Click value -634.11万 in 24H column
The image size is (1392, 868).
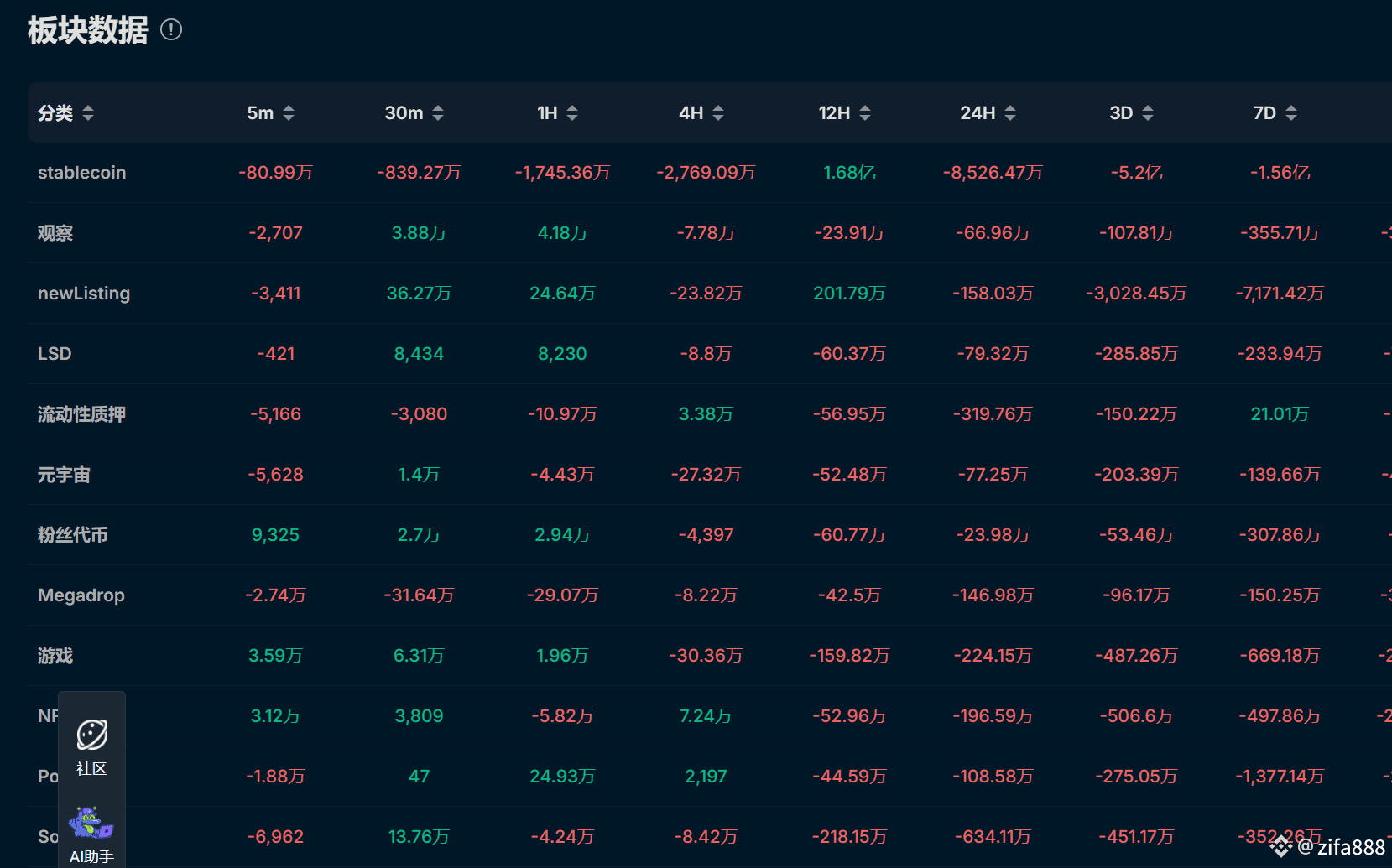(993, 837)
